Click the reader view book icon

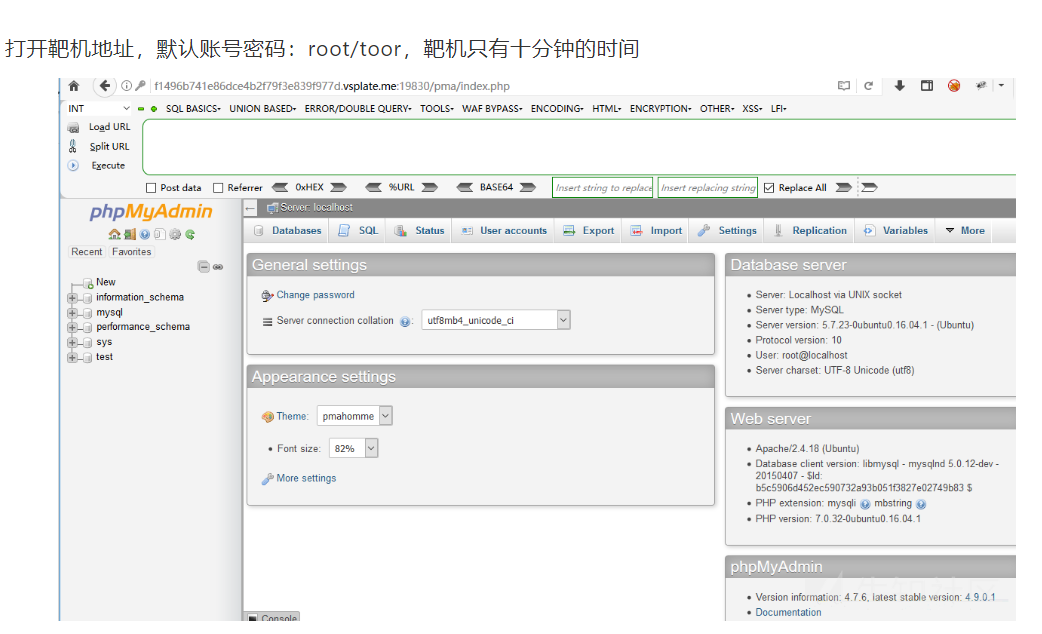(844, 86)
